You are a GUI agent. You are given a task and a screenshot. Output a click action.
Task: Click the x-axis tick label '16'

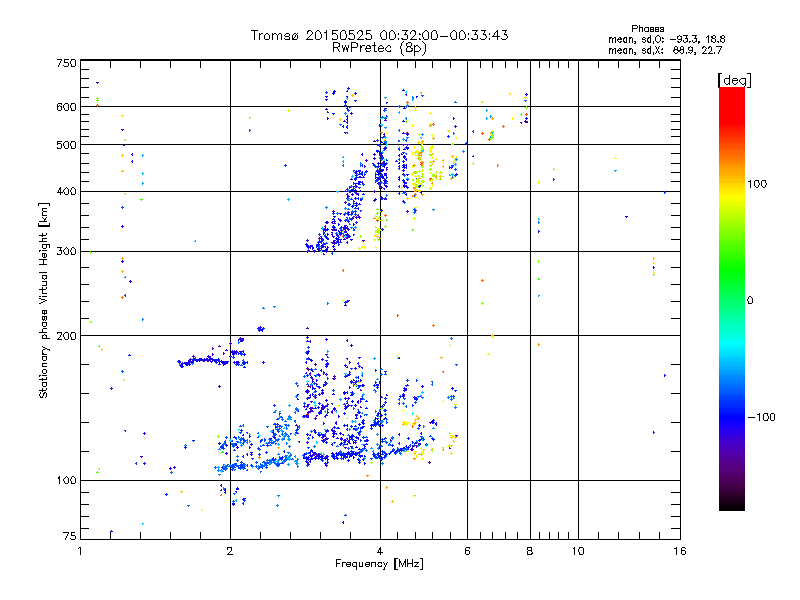680,551
